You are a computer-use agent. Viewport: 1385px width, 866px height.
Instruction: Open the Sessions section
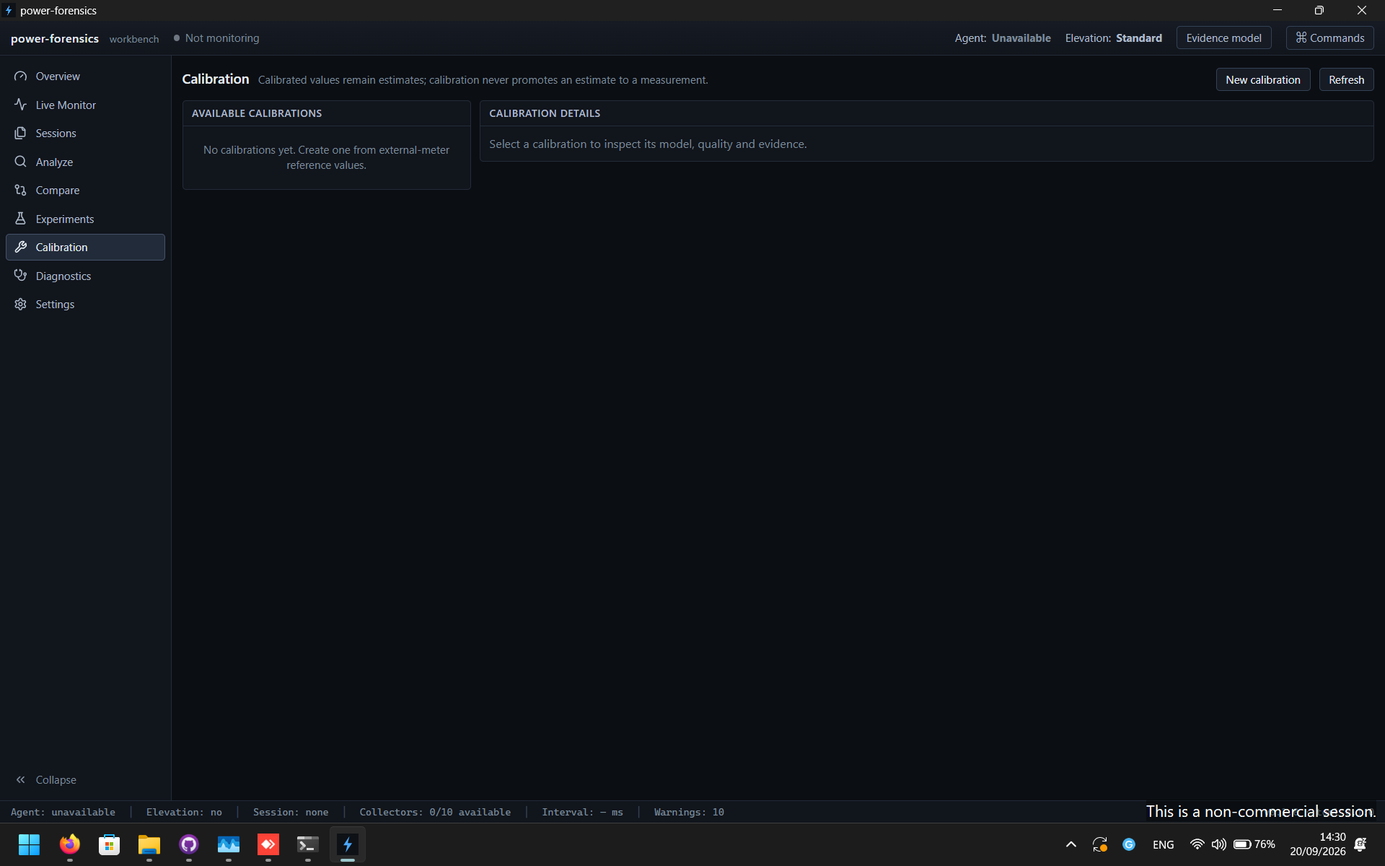[x=85, y=133]
